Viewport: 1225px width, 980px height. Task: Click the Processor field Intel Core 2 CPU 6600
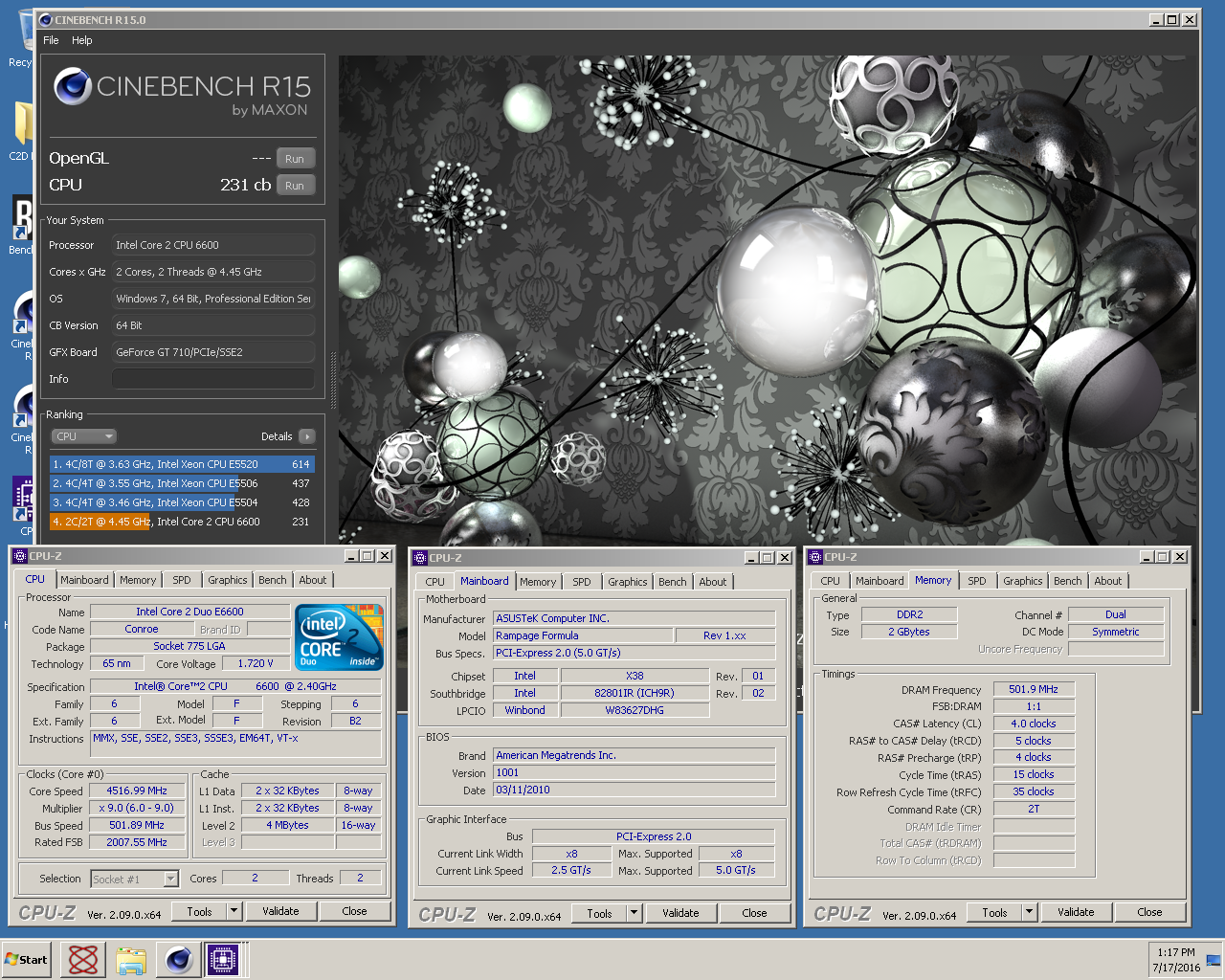pos(213,245)
